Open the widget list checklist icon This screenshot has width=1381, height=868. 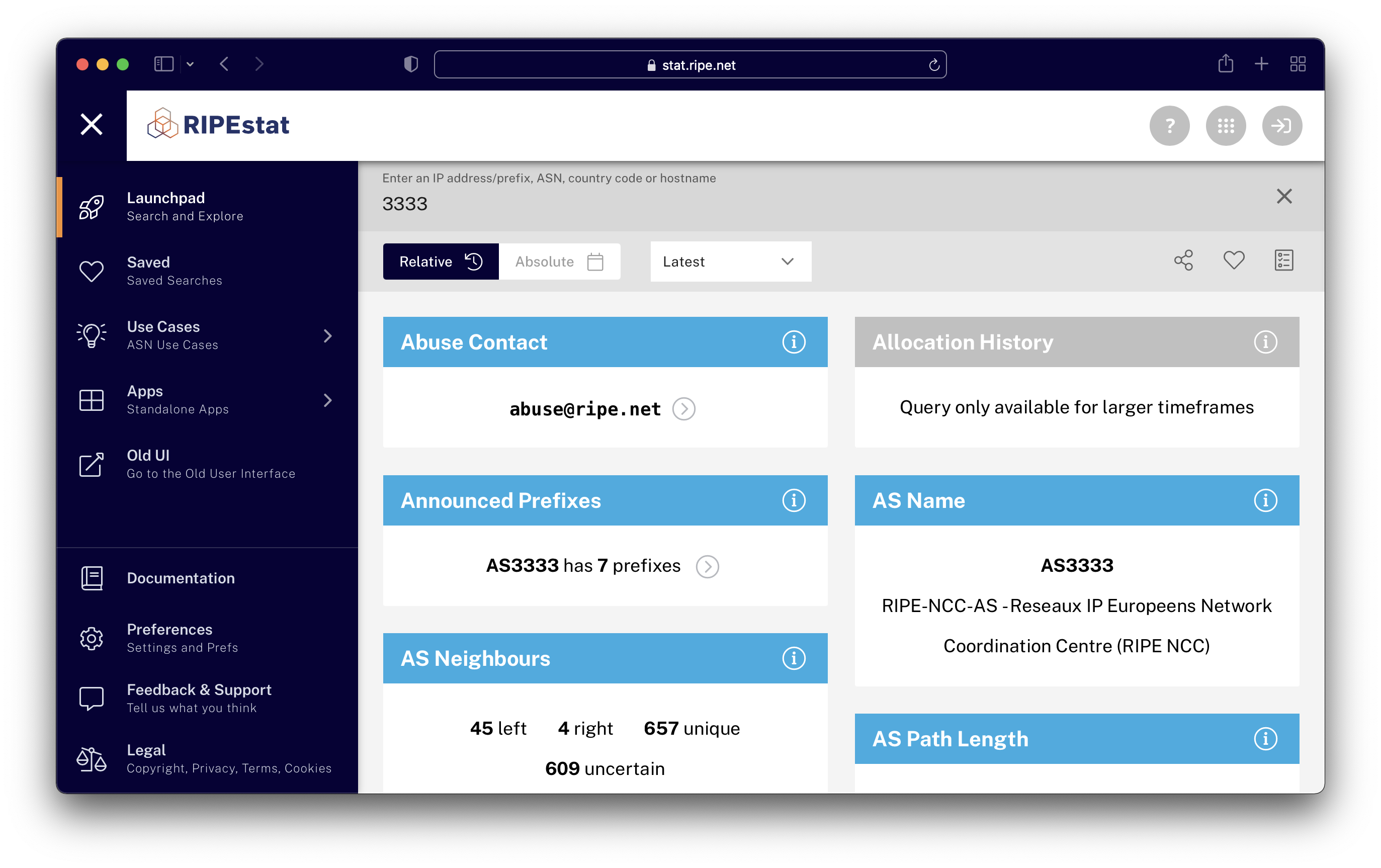(1283, 261)
